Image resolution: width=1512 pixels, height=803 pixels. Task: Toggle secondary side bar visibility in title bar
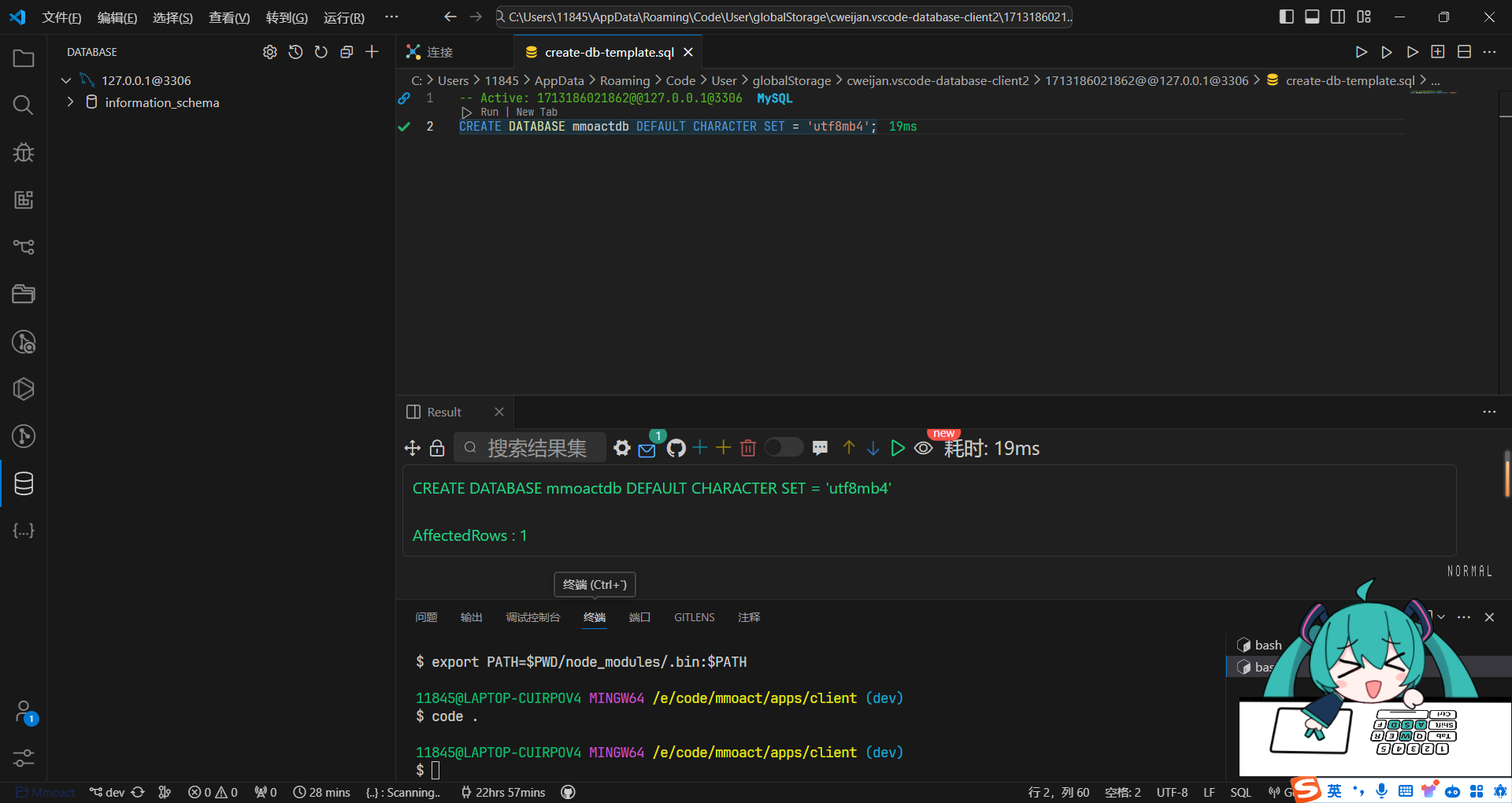pos(1338,17)
